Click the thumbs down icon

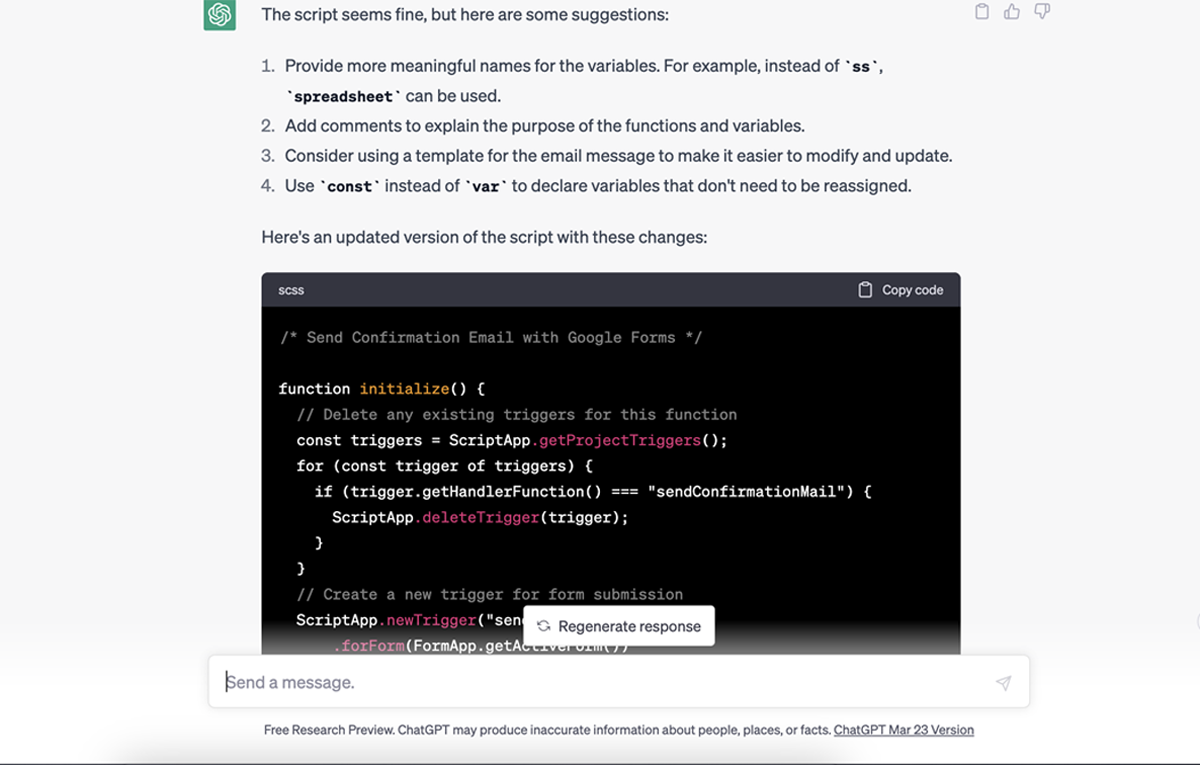pos(1042,12)
